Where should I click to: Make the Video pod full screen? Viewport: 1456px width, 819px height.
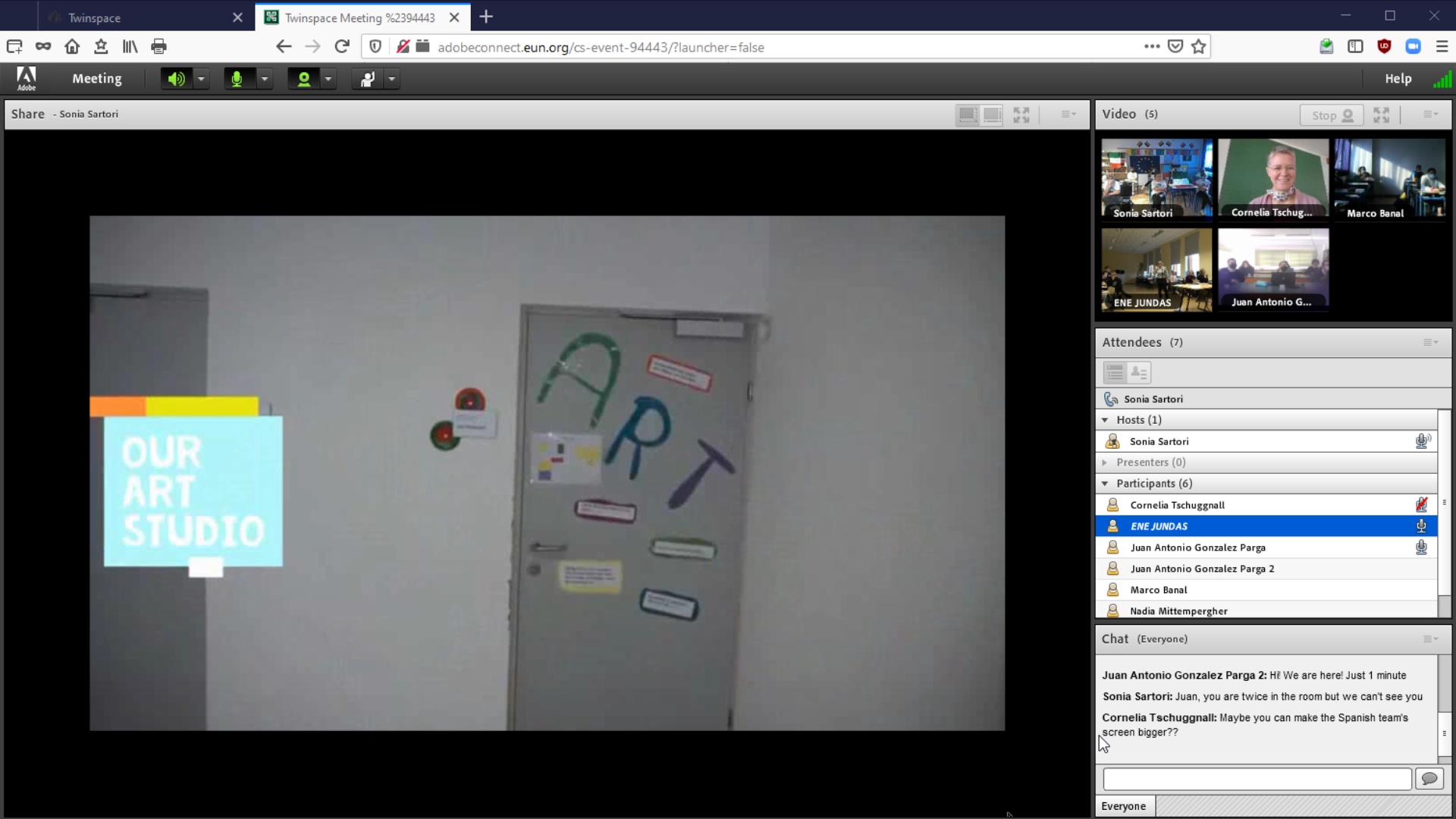pos(1382,115)
